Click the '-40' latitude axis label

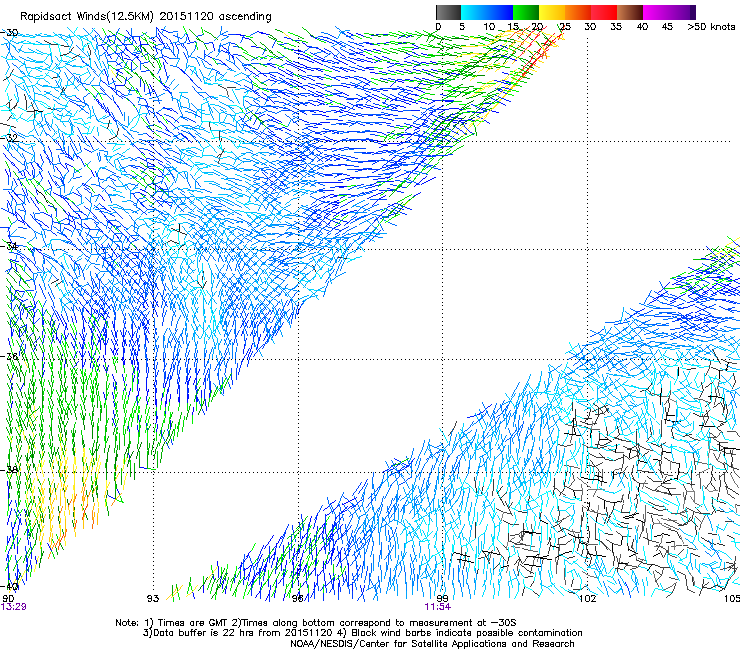point(9,586)
